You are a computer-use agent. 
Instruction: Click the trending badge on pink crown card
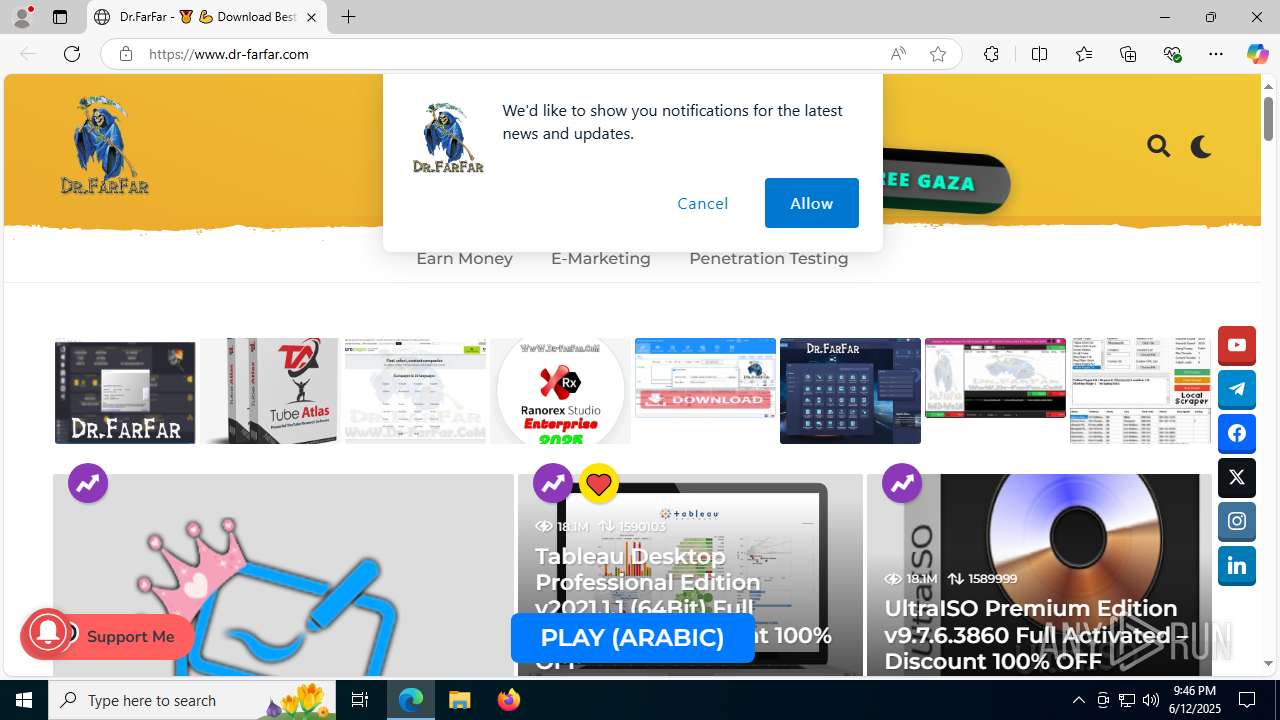click(x=88, y=484)
